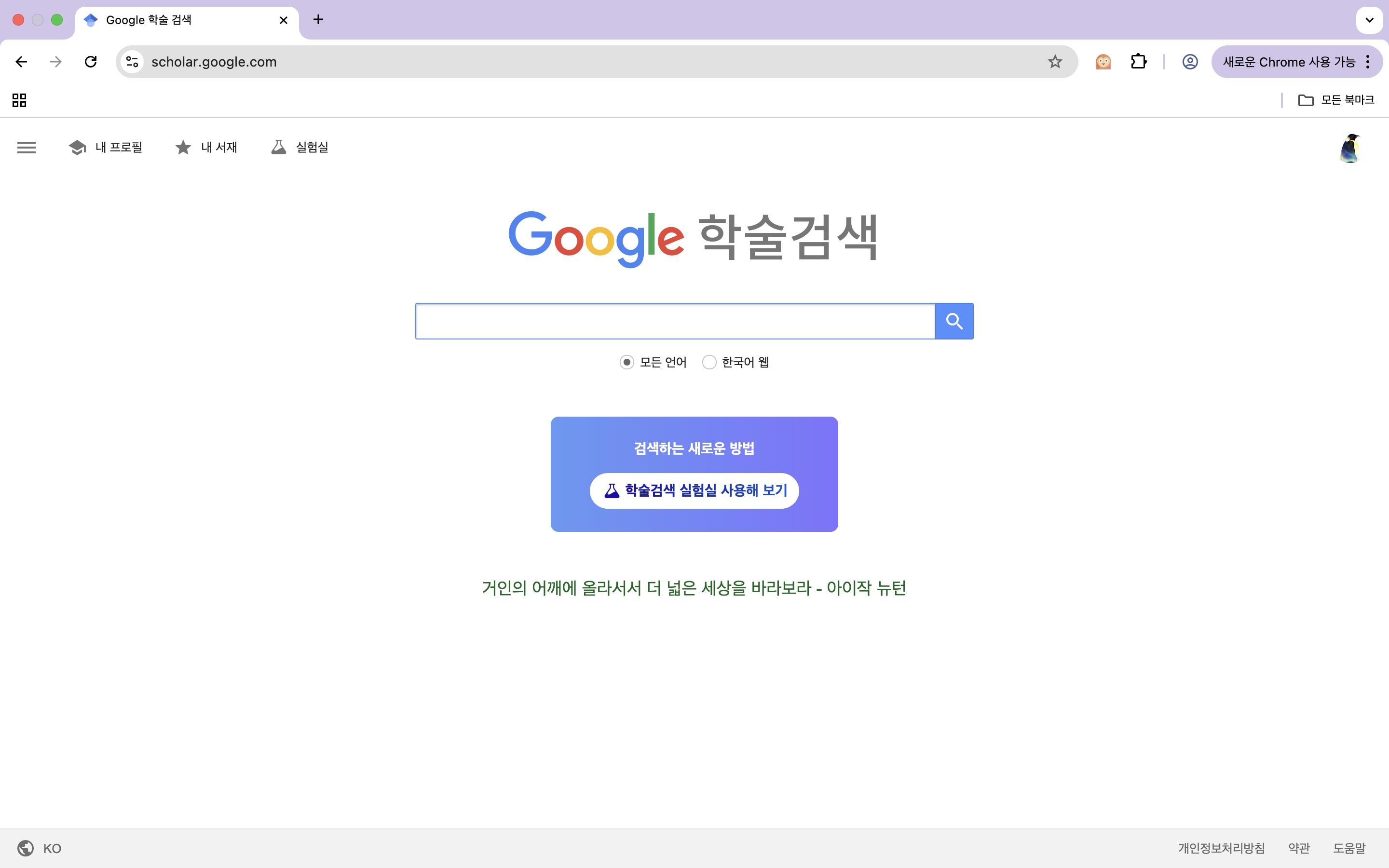Click 학술검색 실험실 사용해 보기 button
The width and height of the screenshot is (1389, 868).
pyautogui.click(x=694, y=490)
